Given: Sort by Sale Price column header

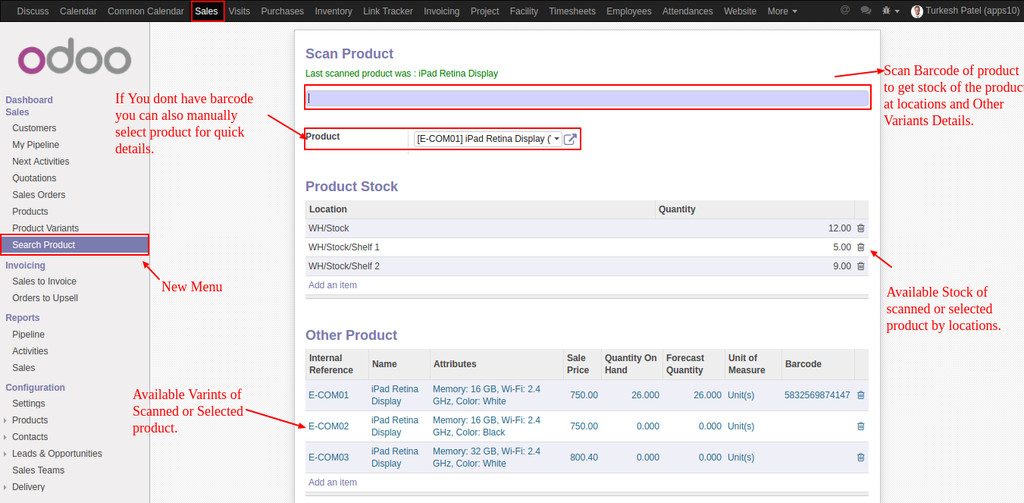Looking at the screenshot, I should coord(583,364).
